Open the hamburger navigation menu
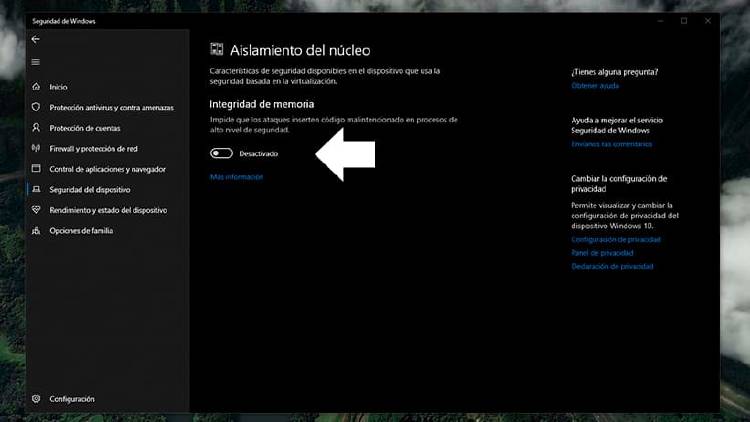This screenshot has height=422, width=750. pyautogui.click(x=35, y=62)
